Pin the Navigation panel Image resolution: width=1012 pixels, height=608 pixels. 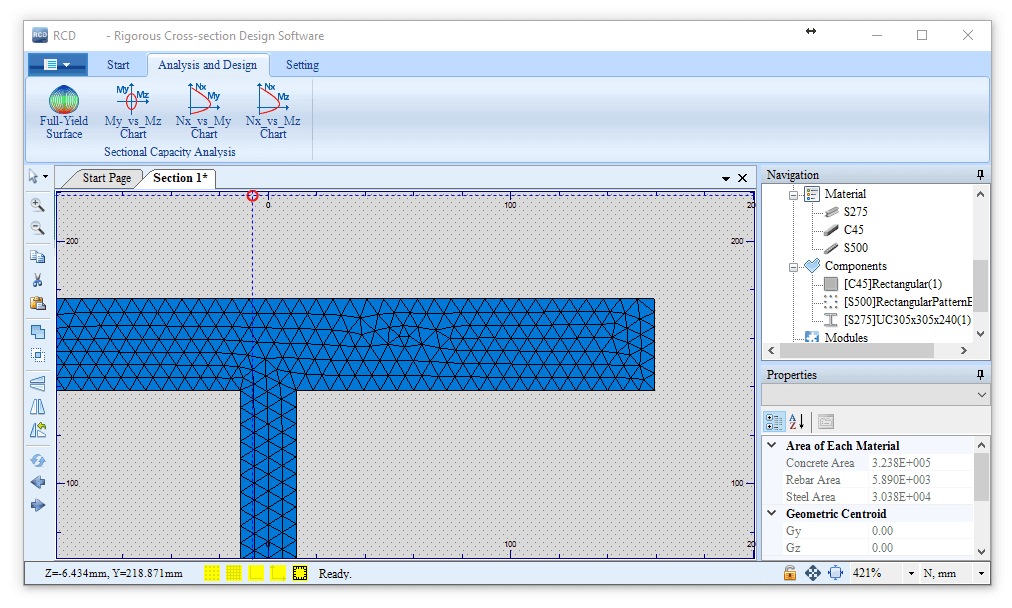(x=980, y=174)
